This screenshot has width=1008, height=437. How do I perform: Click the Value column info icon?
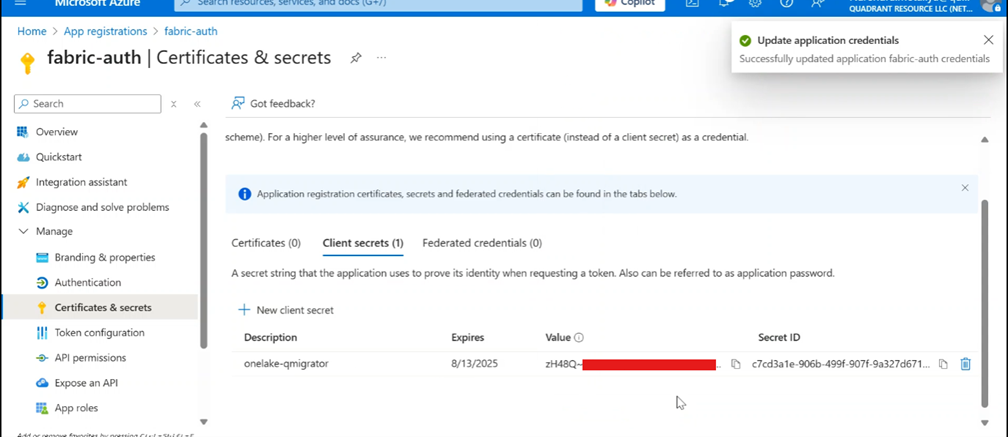(x=579, y=337)
